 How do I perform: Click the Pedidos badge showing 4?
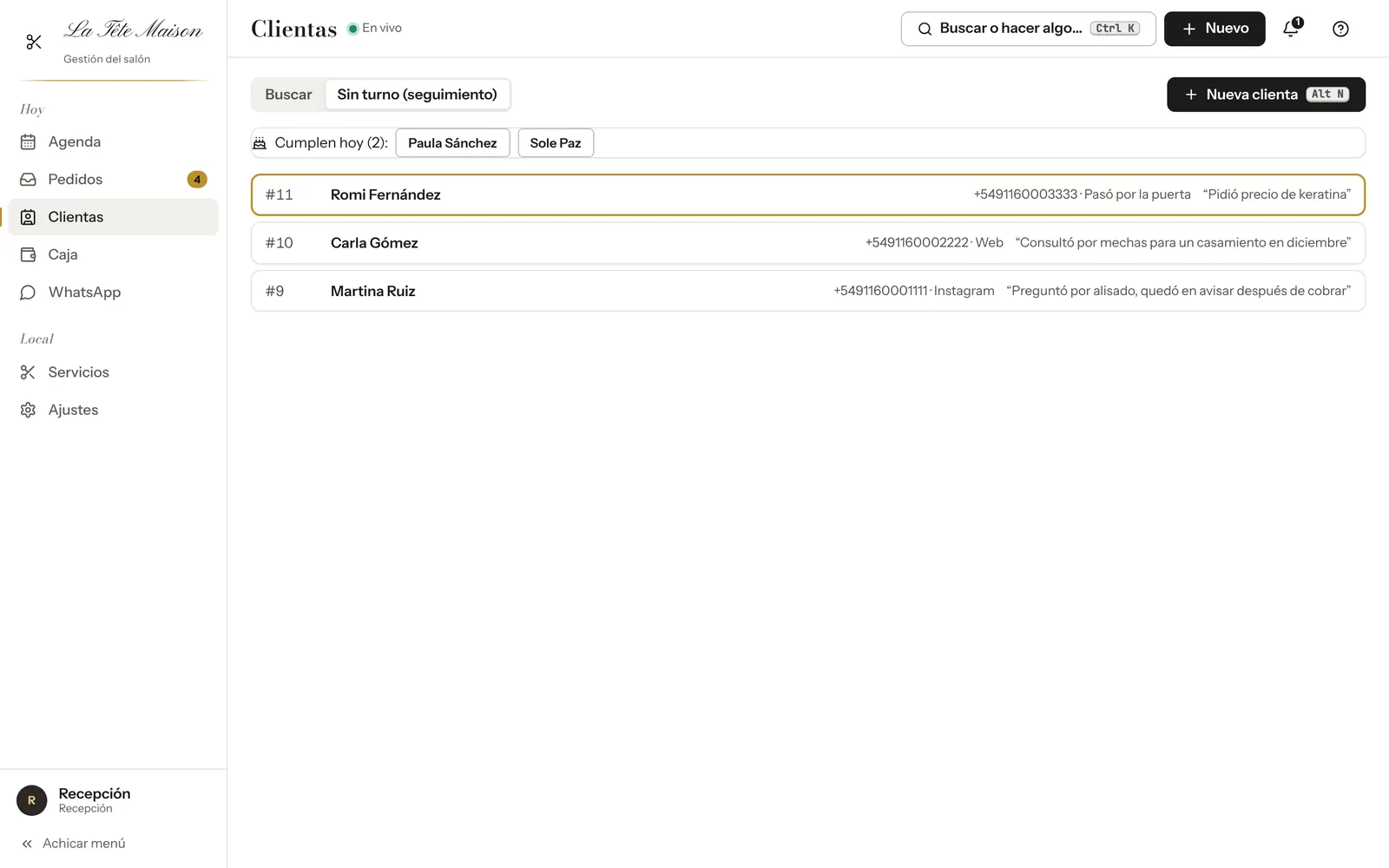pyautogui.click(x=197, y=180)
